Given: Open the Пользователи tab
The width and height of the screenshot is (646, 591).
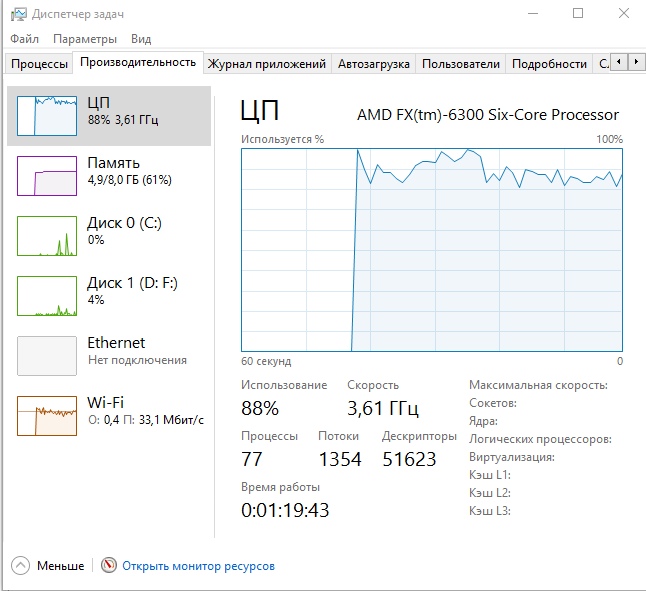Looking at the screenshot, I should [x=460, y=64].
